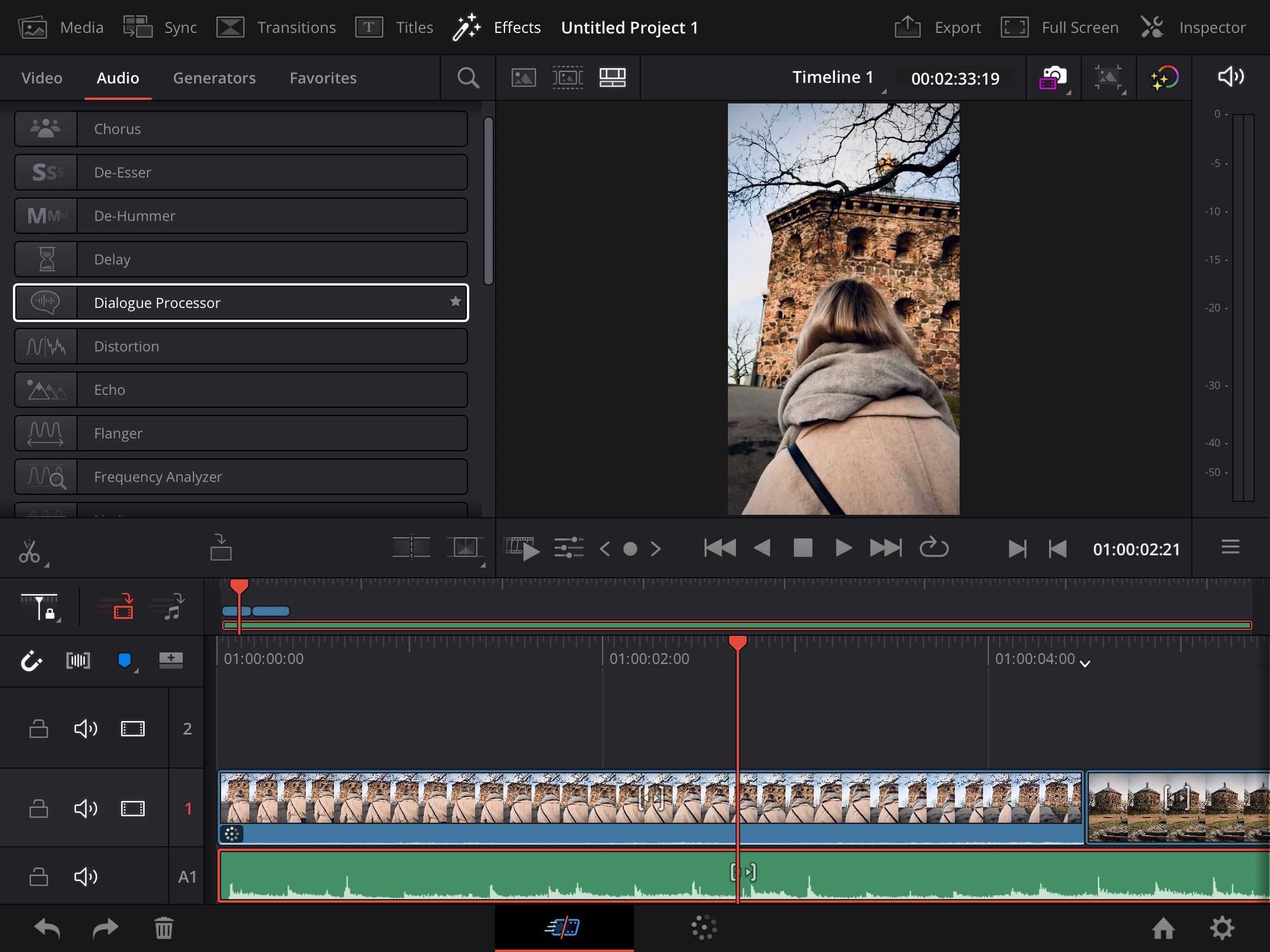1270x952 pixels.
Task: Go to last frame of timeline
Action: (x=885, y=548)
